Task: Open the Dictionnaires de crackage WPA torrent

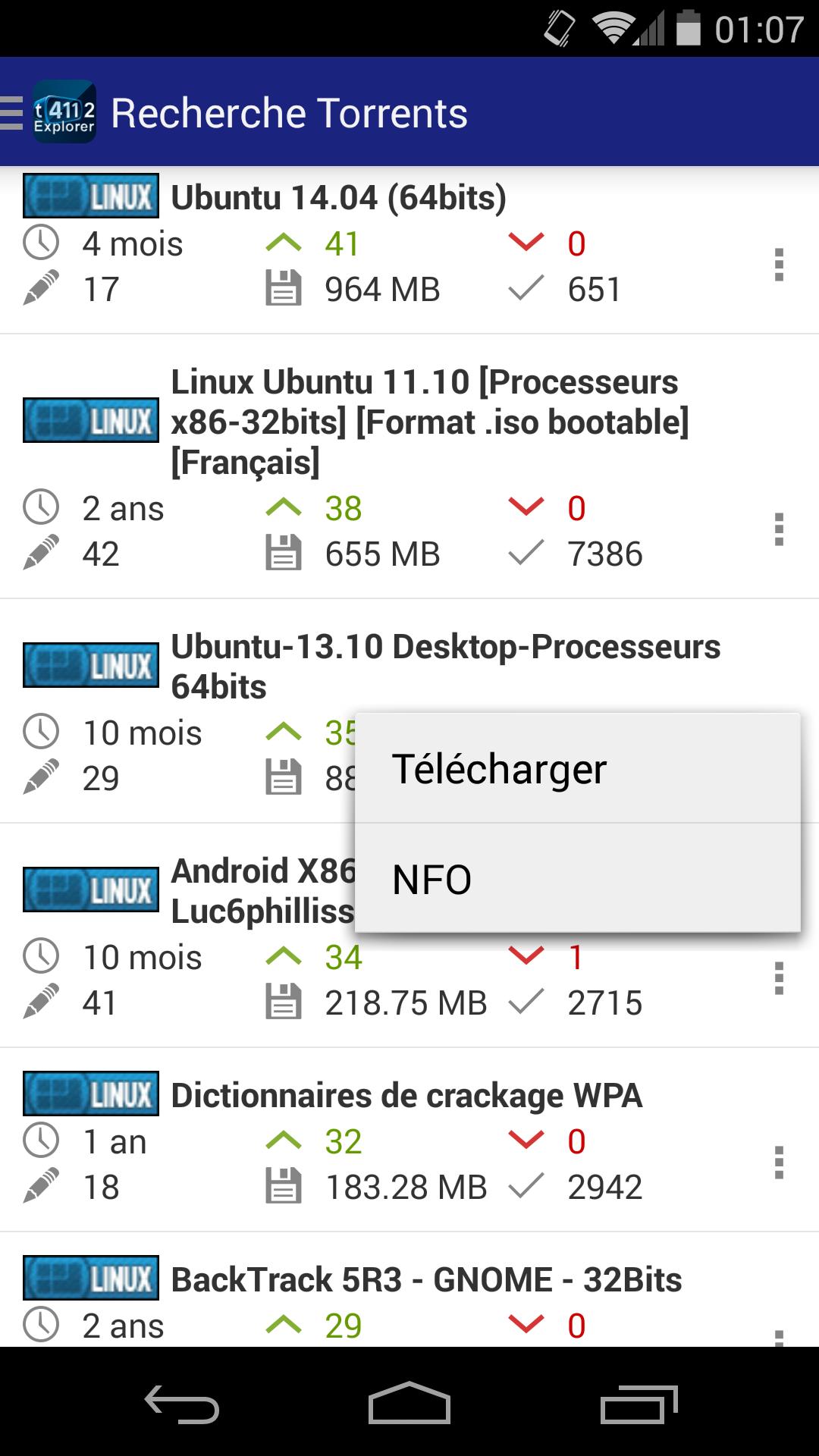Action: tap(406, 1095)
